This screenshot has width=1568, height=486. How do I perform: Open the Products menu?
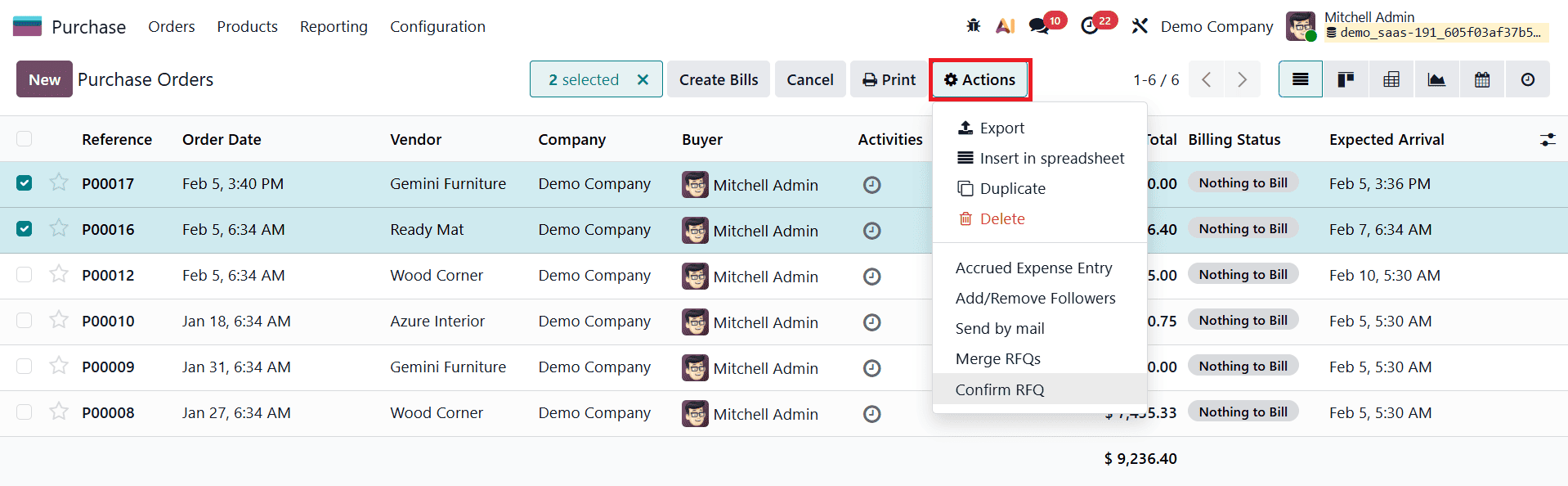click(247, 26)
